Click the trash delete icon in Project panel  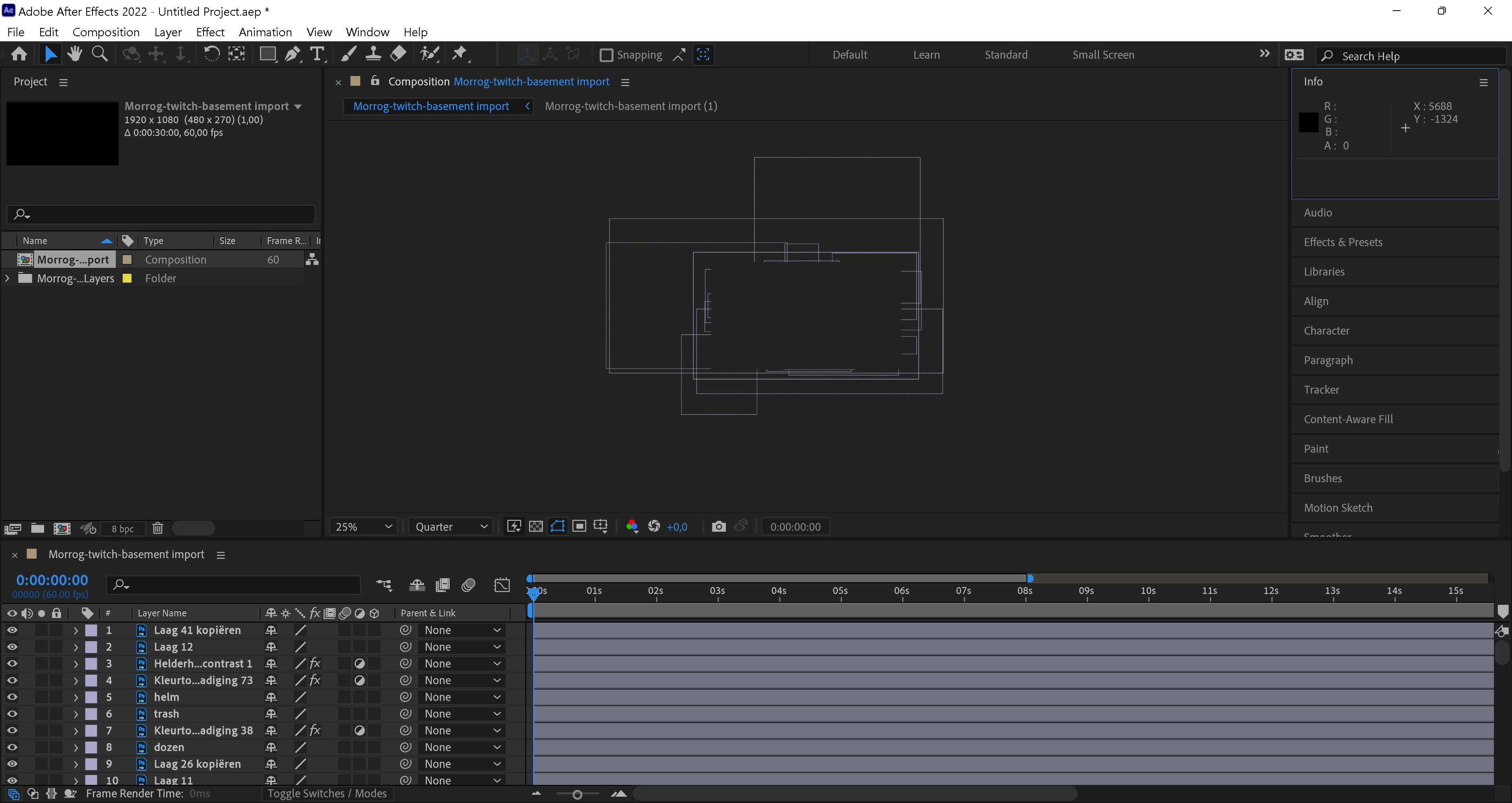pos(157,528)
